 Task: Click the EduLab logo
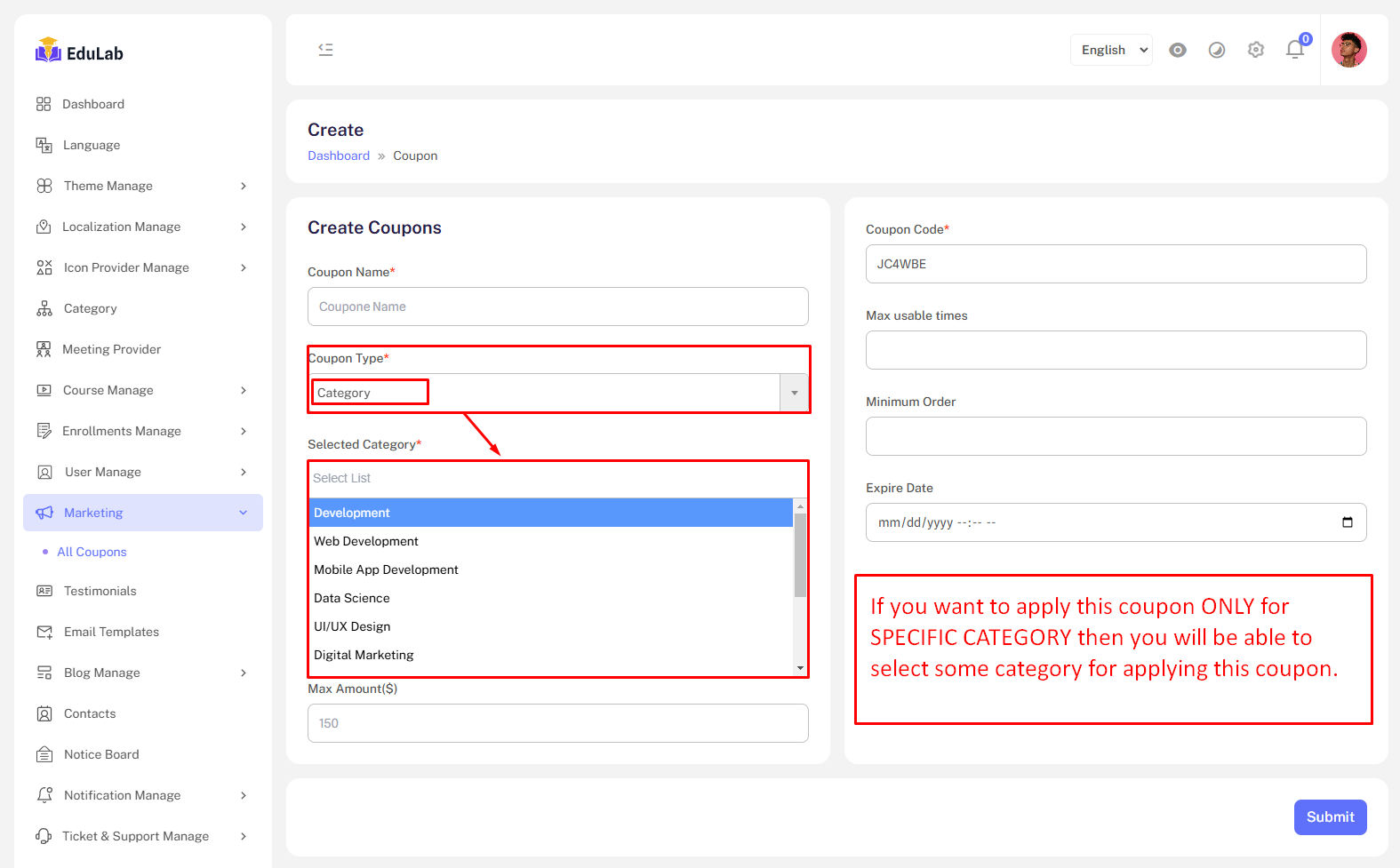point(79,52)
